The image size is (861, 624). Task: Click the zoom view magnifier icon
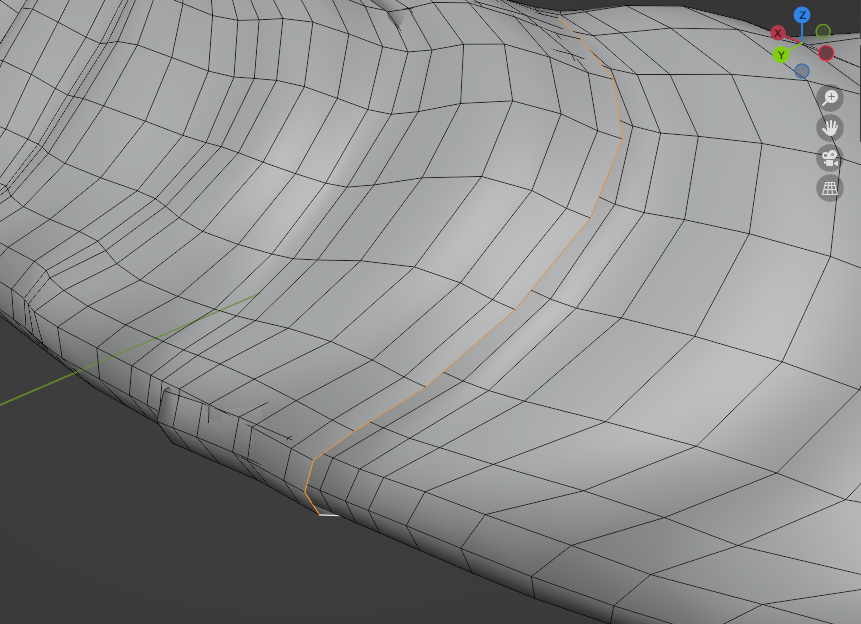pos(830,98)
